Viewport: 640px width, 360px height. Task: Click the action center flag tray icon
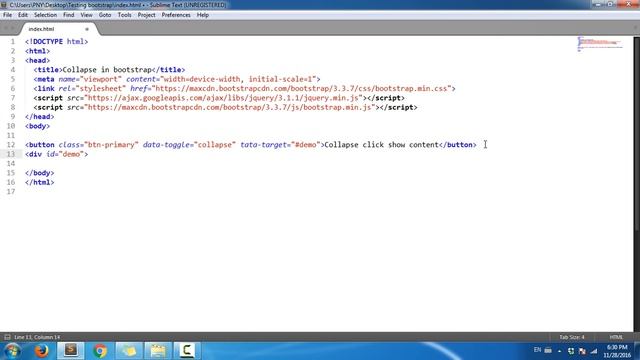pos(582,351)
